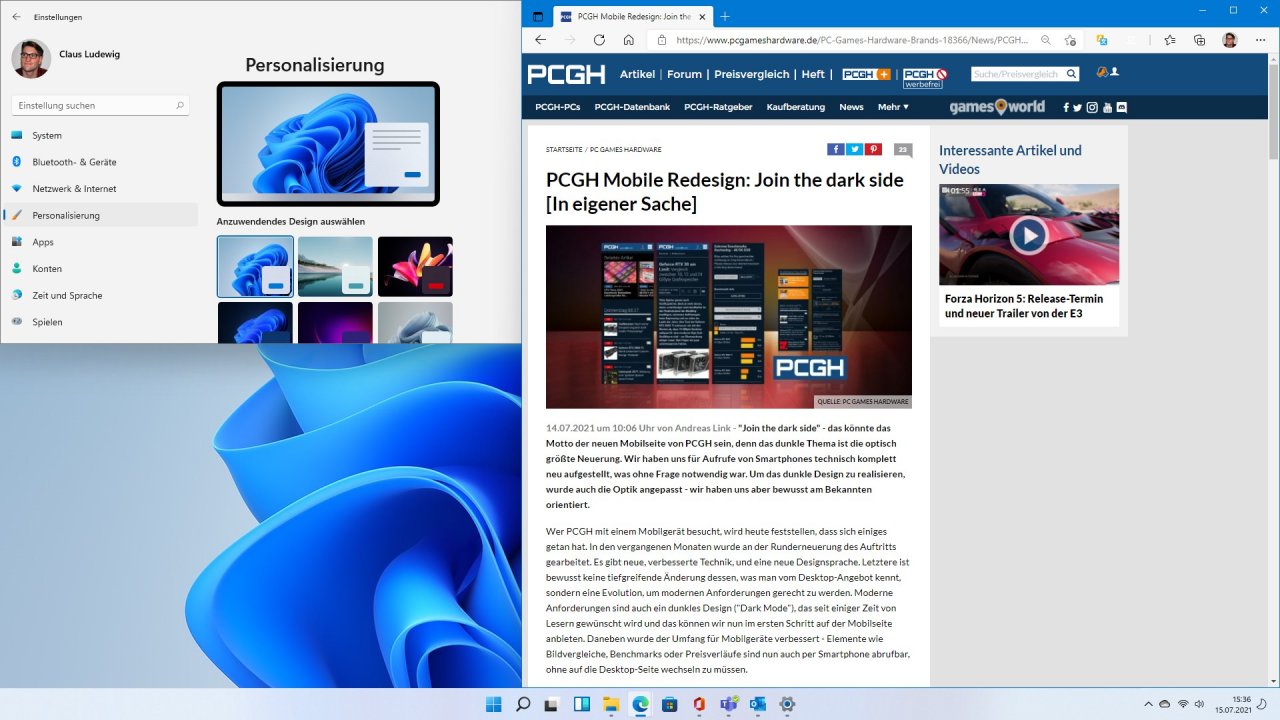1280x720 pixels.
Task: Open File Explorer from the taskbar
Action: (x=611, y=704)
